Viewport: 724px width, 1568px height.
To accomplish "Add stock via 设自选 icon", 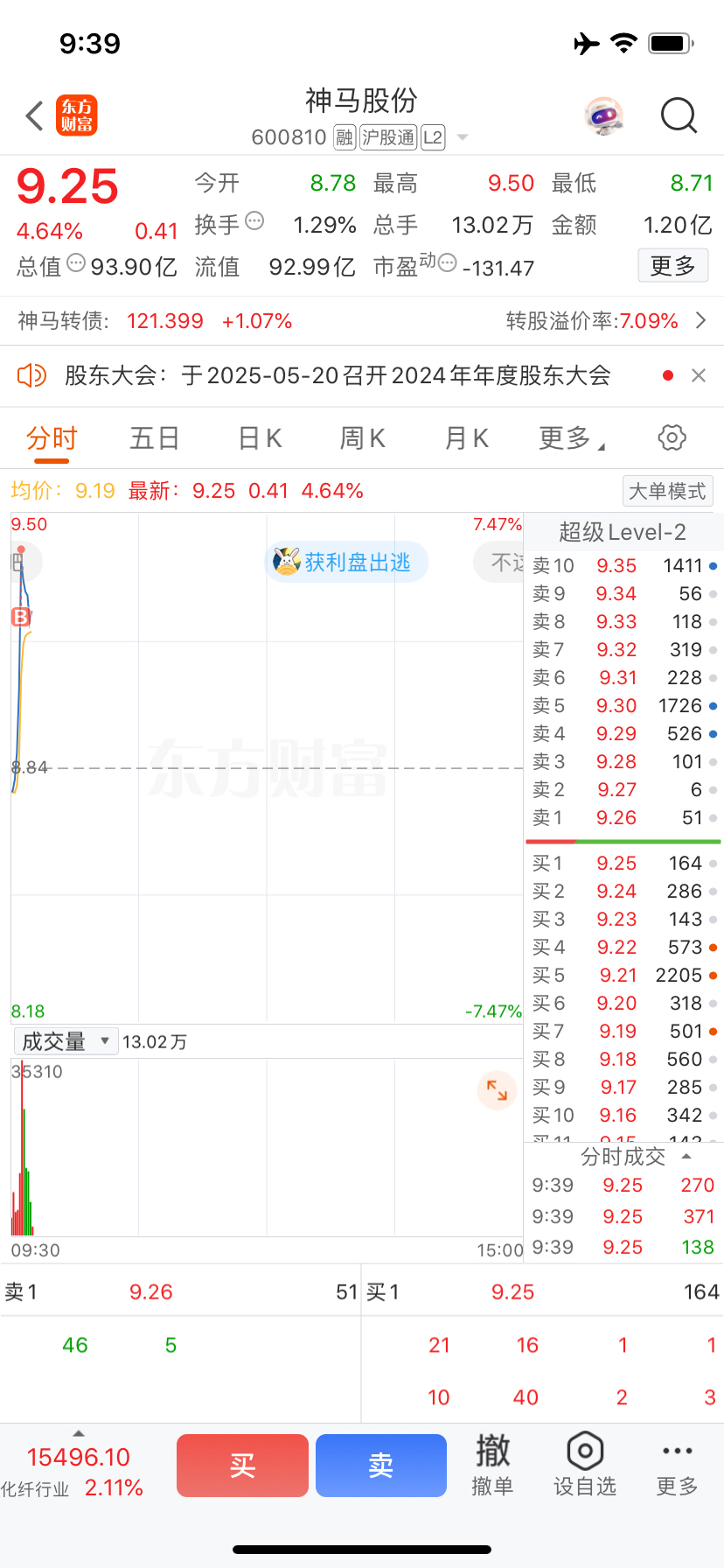I will (x=585, y=1466).
